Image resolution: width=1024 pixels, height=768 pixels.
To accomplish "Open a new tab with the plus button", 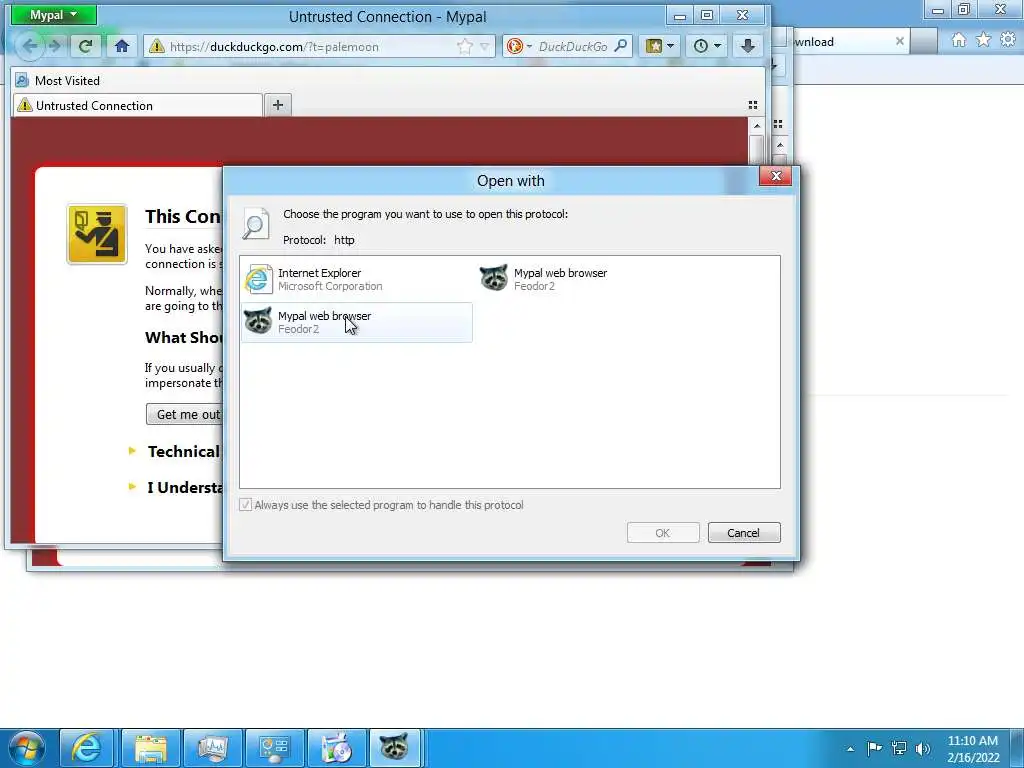I will tap(278, 104).
